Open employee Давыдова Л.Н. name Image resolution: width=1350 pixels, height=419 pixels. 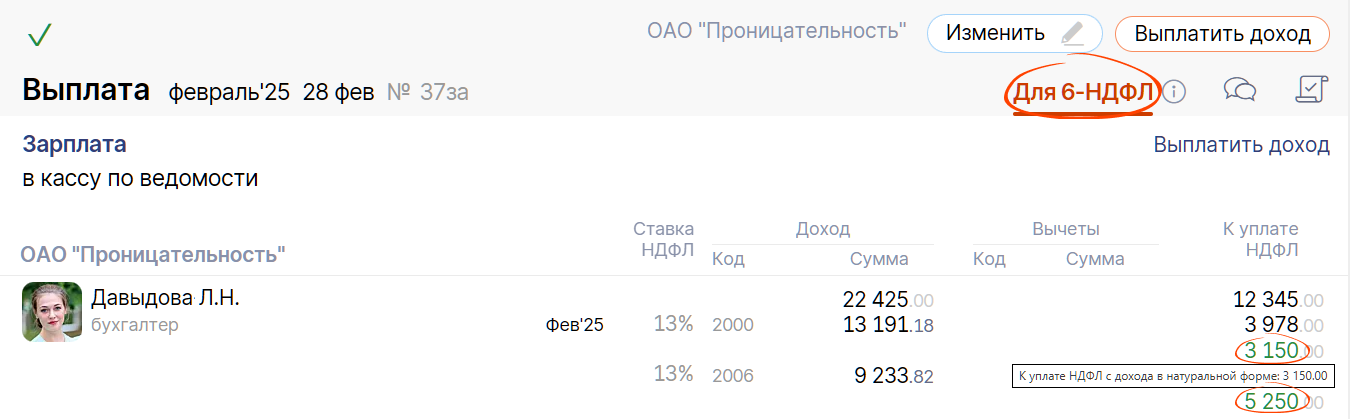click(x=165, y=298)
